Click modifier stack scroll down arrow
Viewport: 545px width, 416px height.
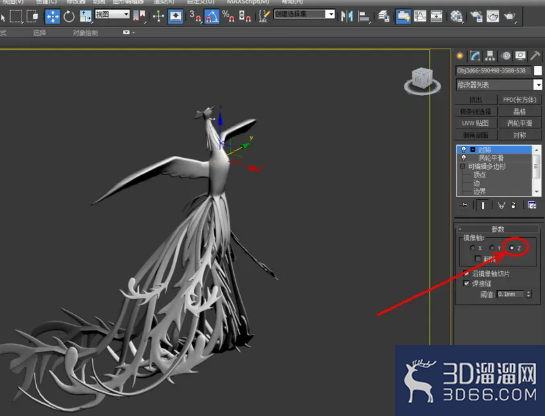point(537,191)
